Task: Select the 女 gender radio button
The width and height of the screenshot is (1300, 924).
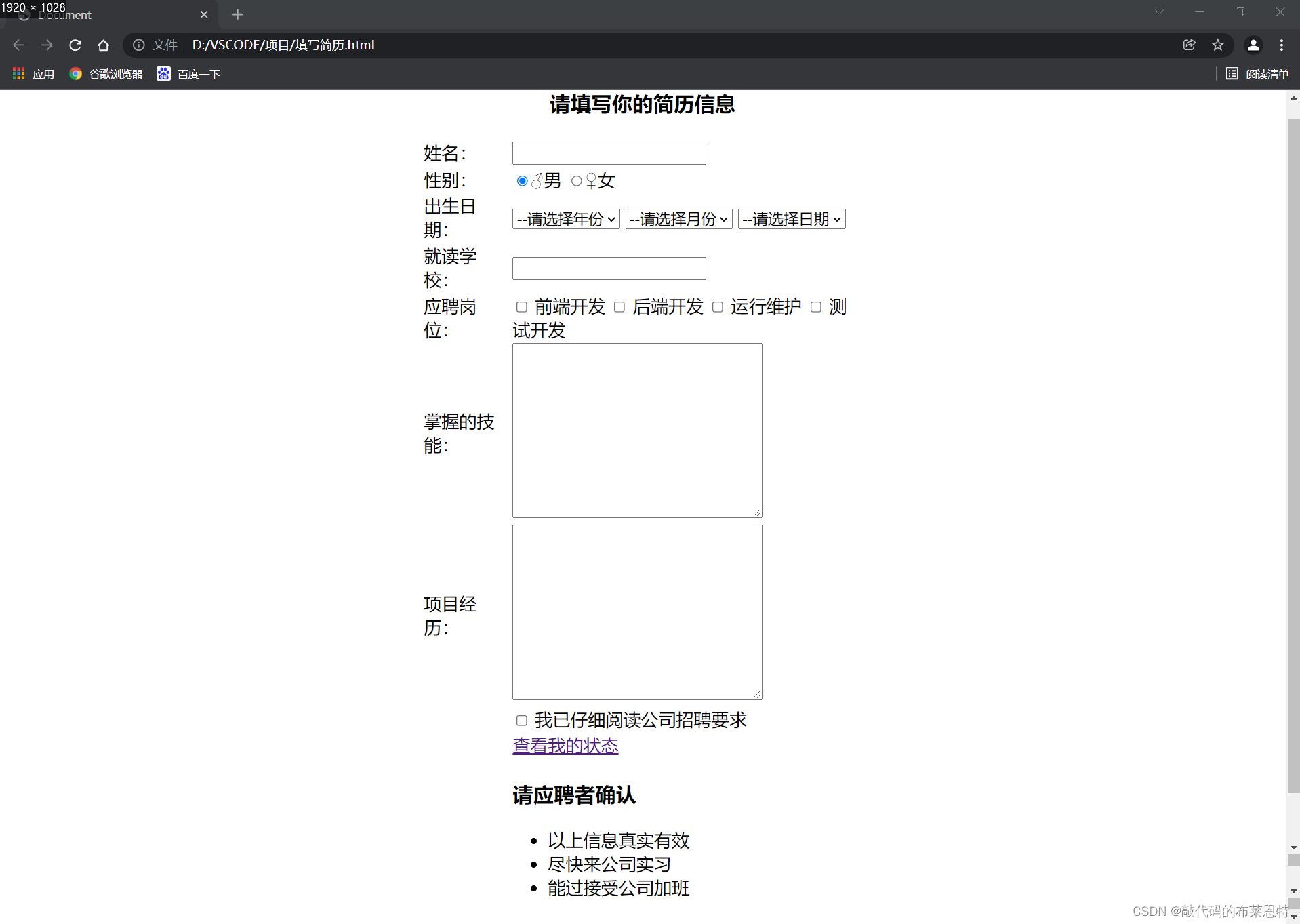Action: click(x=577, y=181)
